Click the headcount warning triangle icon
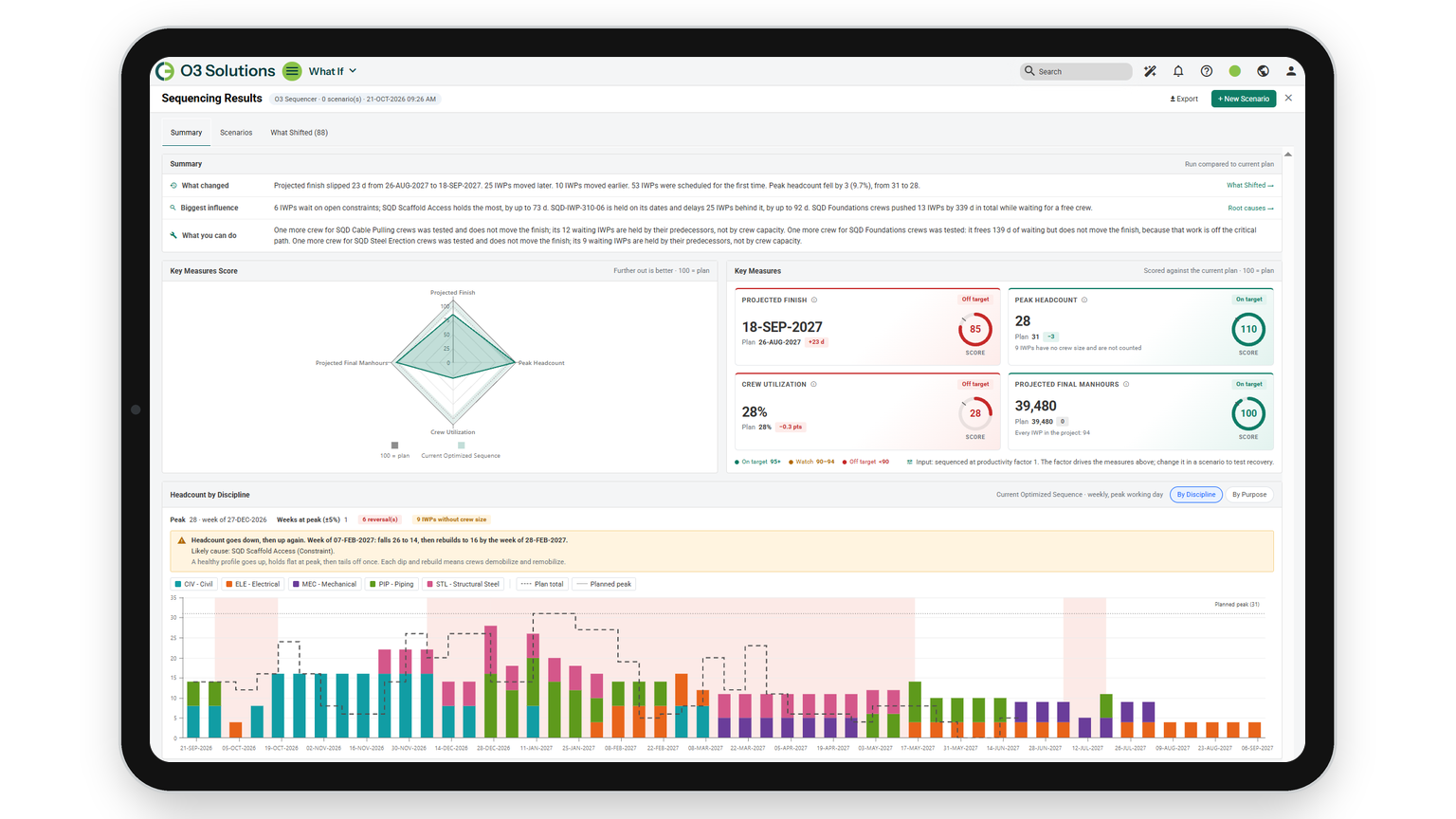This screenshot has height=819, width=1456. coord(182,540)
